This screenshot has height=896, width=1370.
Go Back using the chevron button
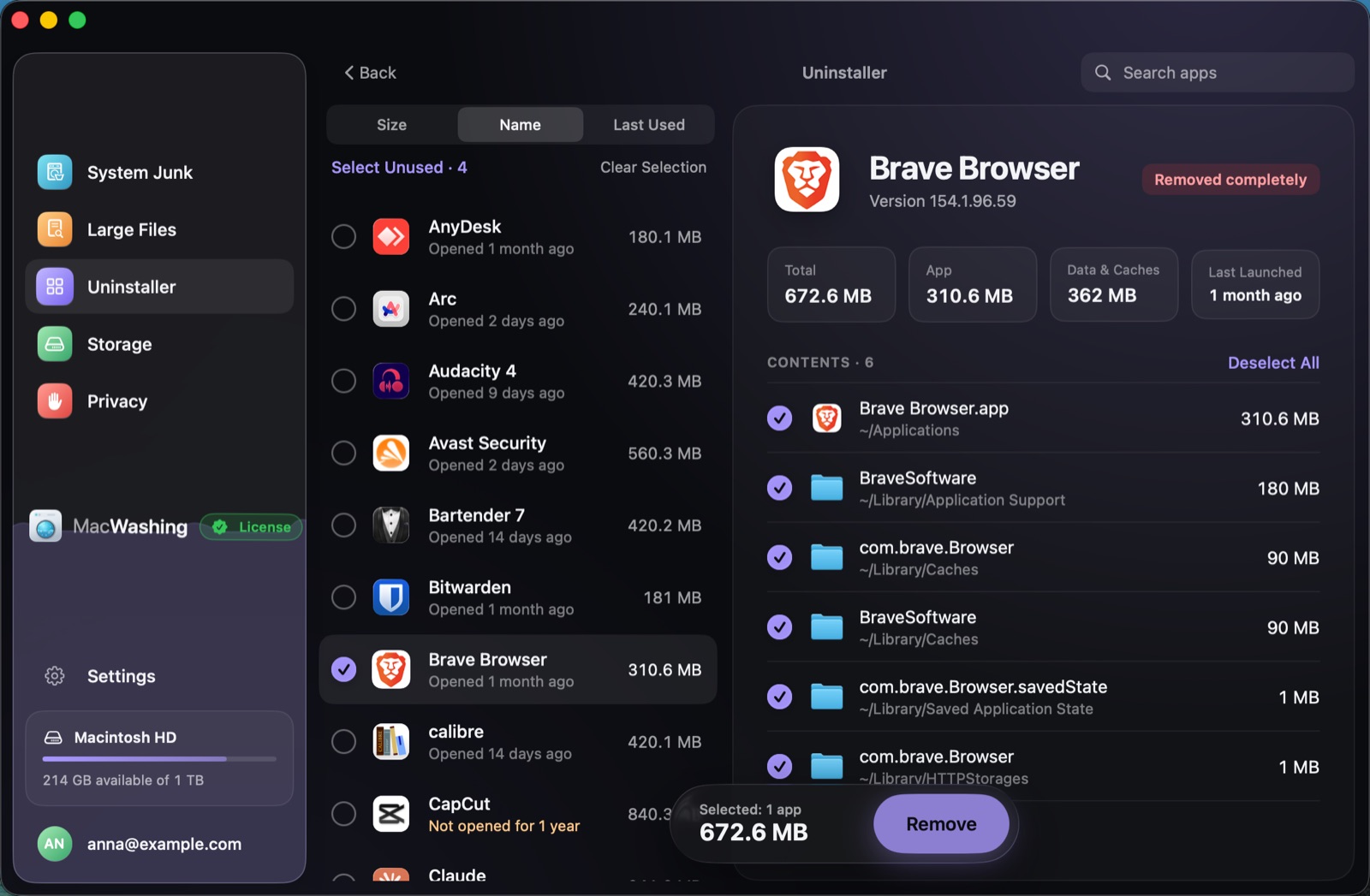click(x=370, y=73)
